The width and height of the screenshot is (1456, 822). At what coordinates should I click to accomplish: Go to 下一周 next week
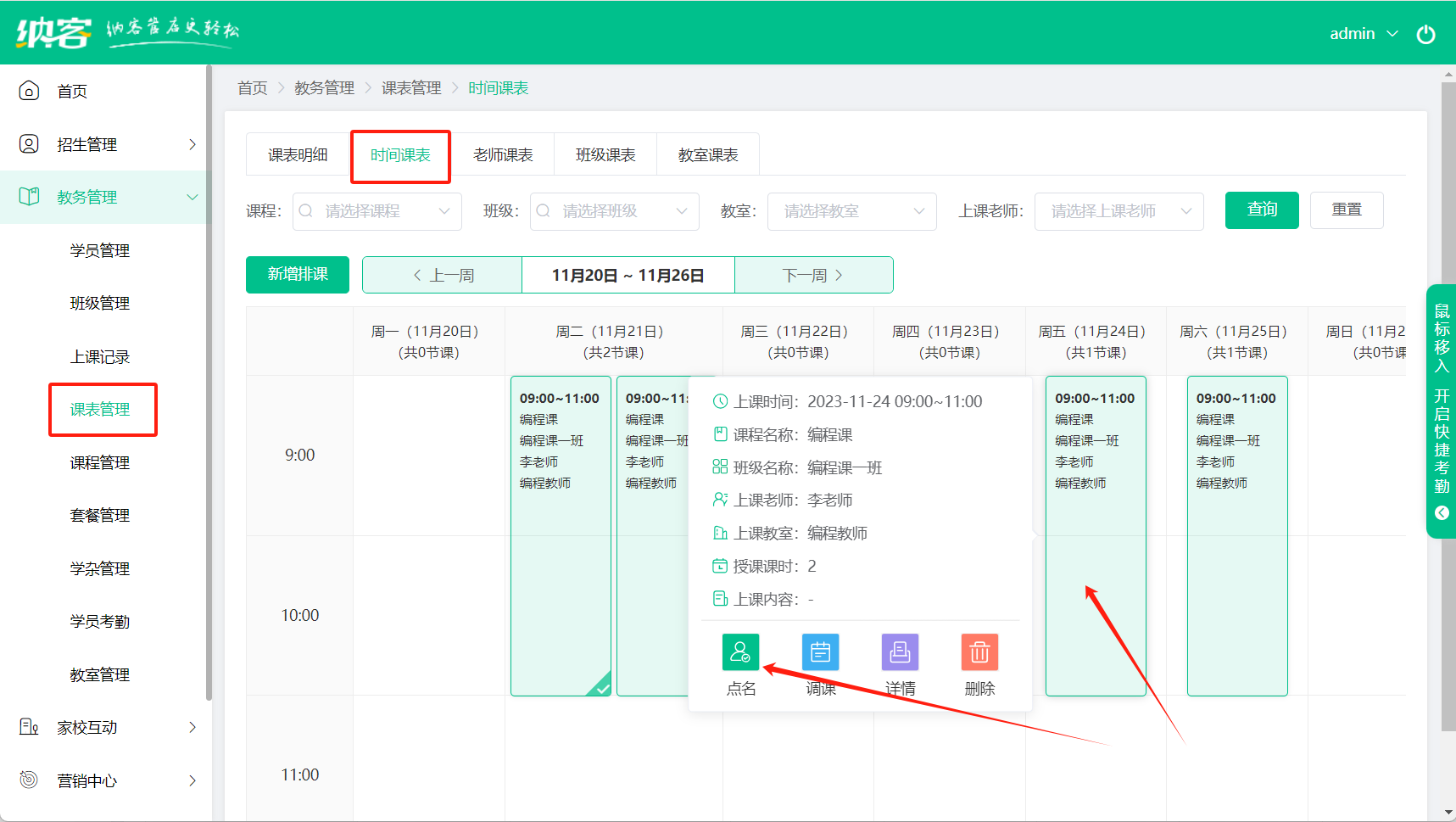click(x=813, y=275)
